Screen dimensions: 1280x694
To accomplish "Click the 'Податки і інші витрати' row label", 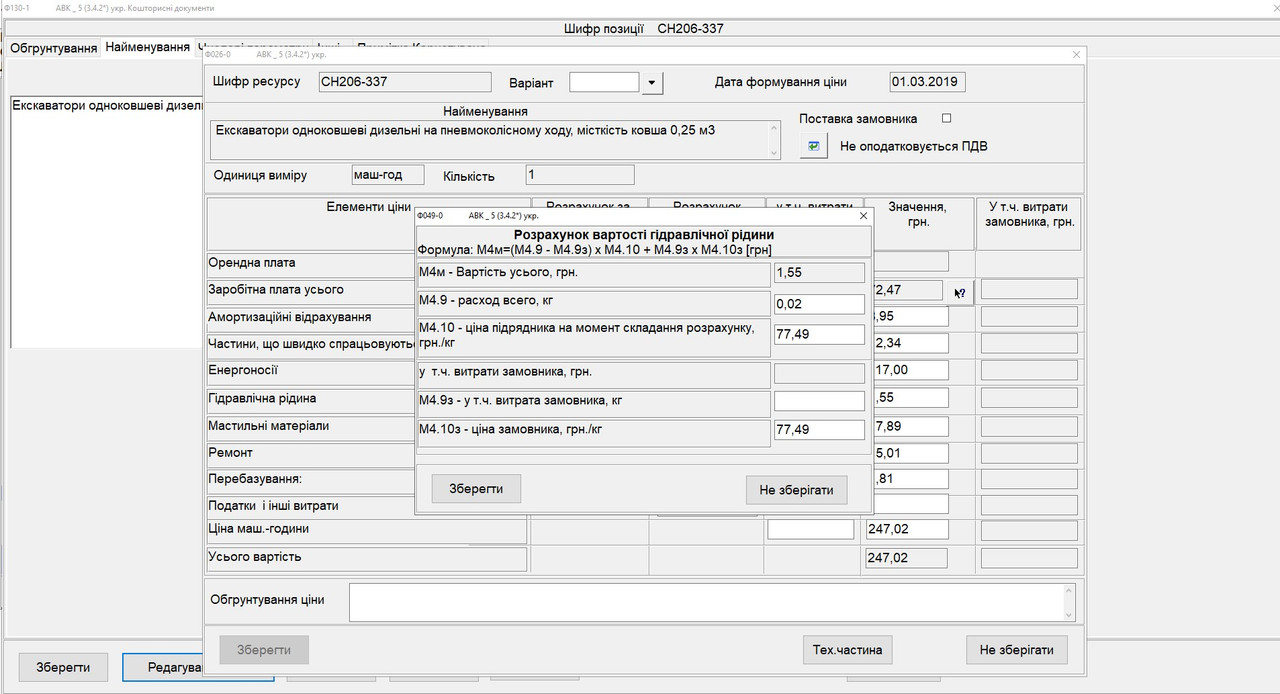I will [273, 505].
